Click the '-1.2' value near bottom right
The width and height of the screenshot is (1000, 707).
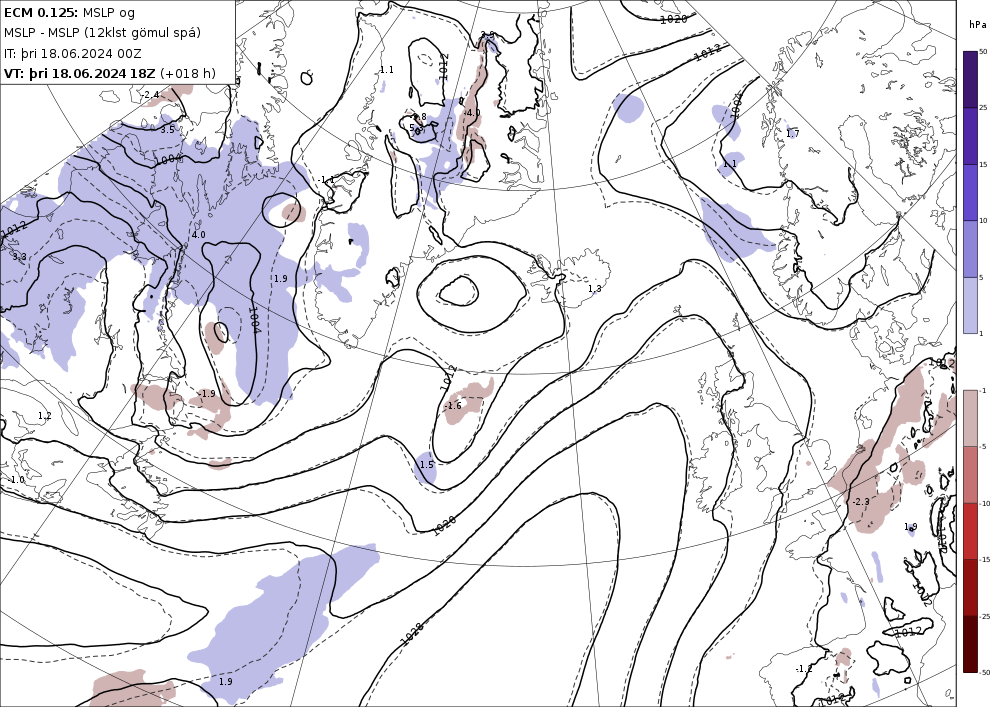pyautogui.click(x=804, y=669)
